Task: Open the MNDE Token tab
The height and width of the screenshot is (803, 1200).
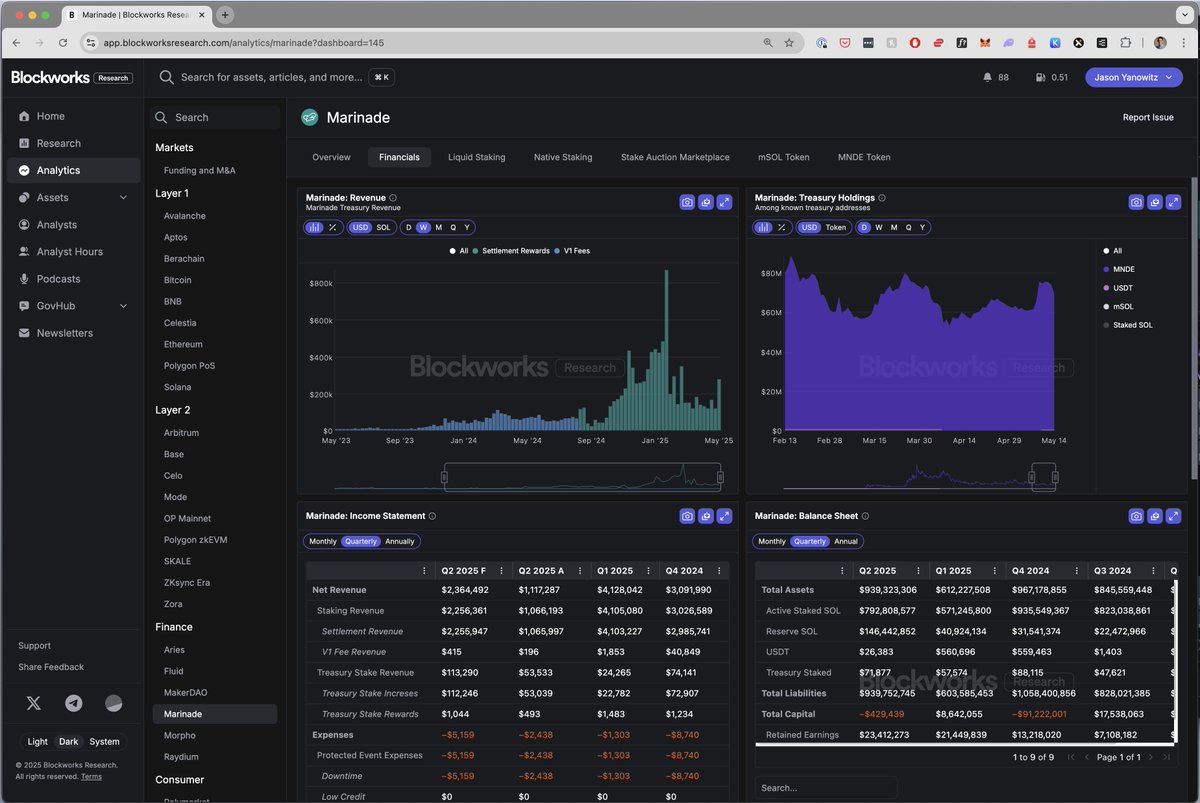Action: [x=864, y=157]
